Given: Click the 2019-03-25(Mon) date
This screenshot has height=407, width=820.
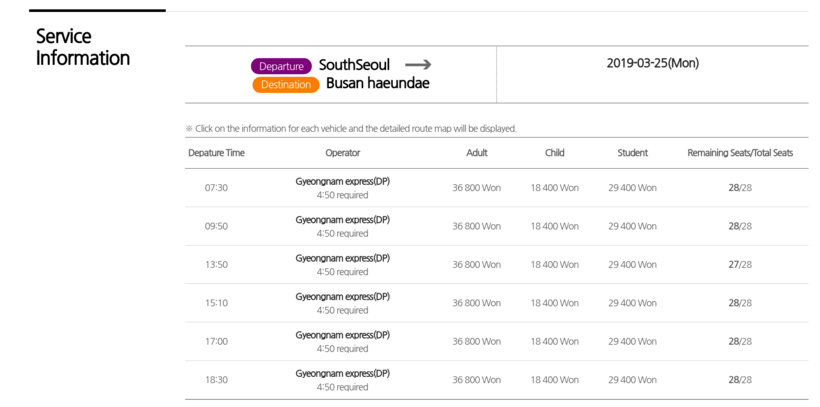Looking at the screenshot, I should click(652, 63).
